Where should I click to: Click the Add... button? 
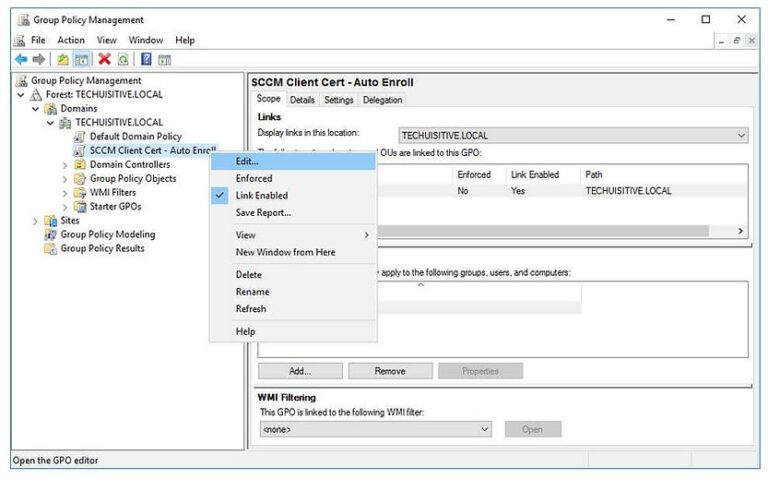(299, 370)
